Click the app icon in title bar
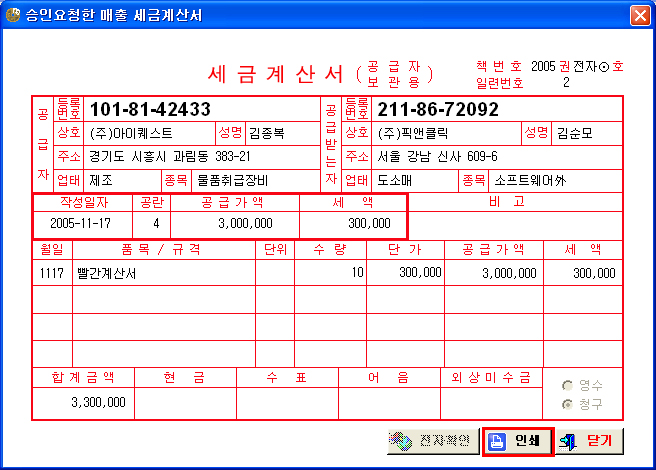656x470 pixels. 13,15
